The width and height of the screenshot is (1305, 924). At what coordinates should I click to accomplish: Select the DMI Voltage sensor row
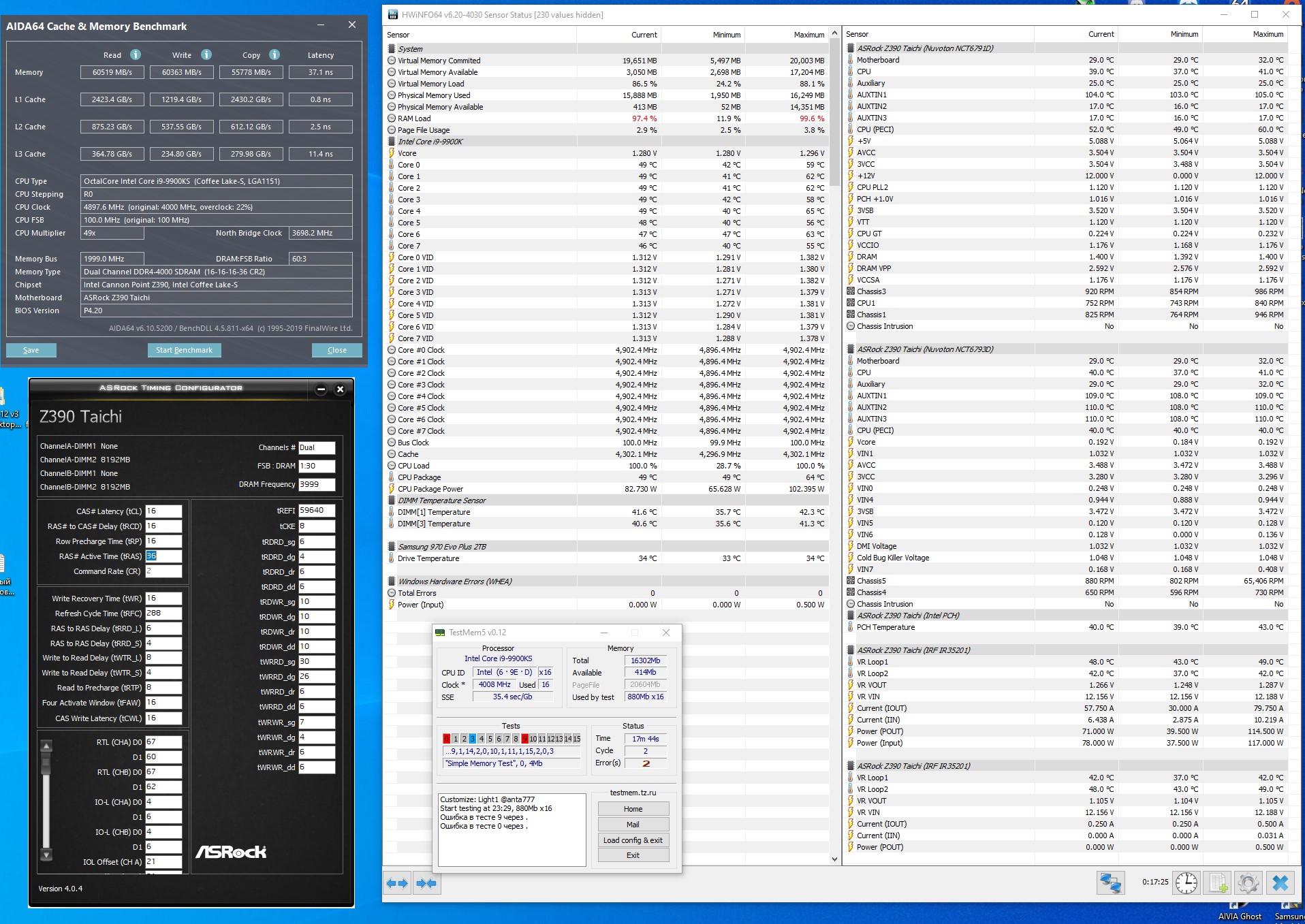pos(1066,546)
